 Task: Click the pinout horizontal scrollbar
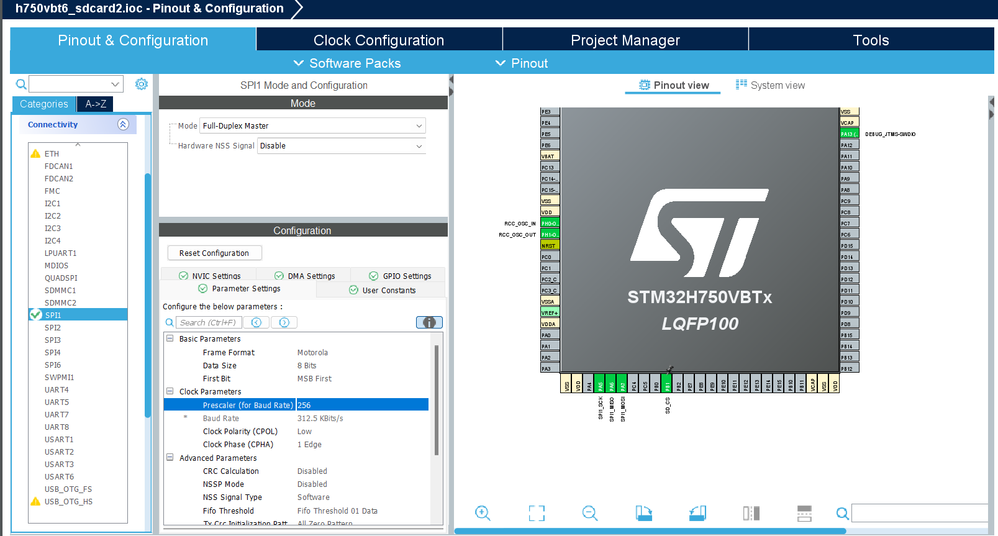650,530
